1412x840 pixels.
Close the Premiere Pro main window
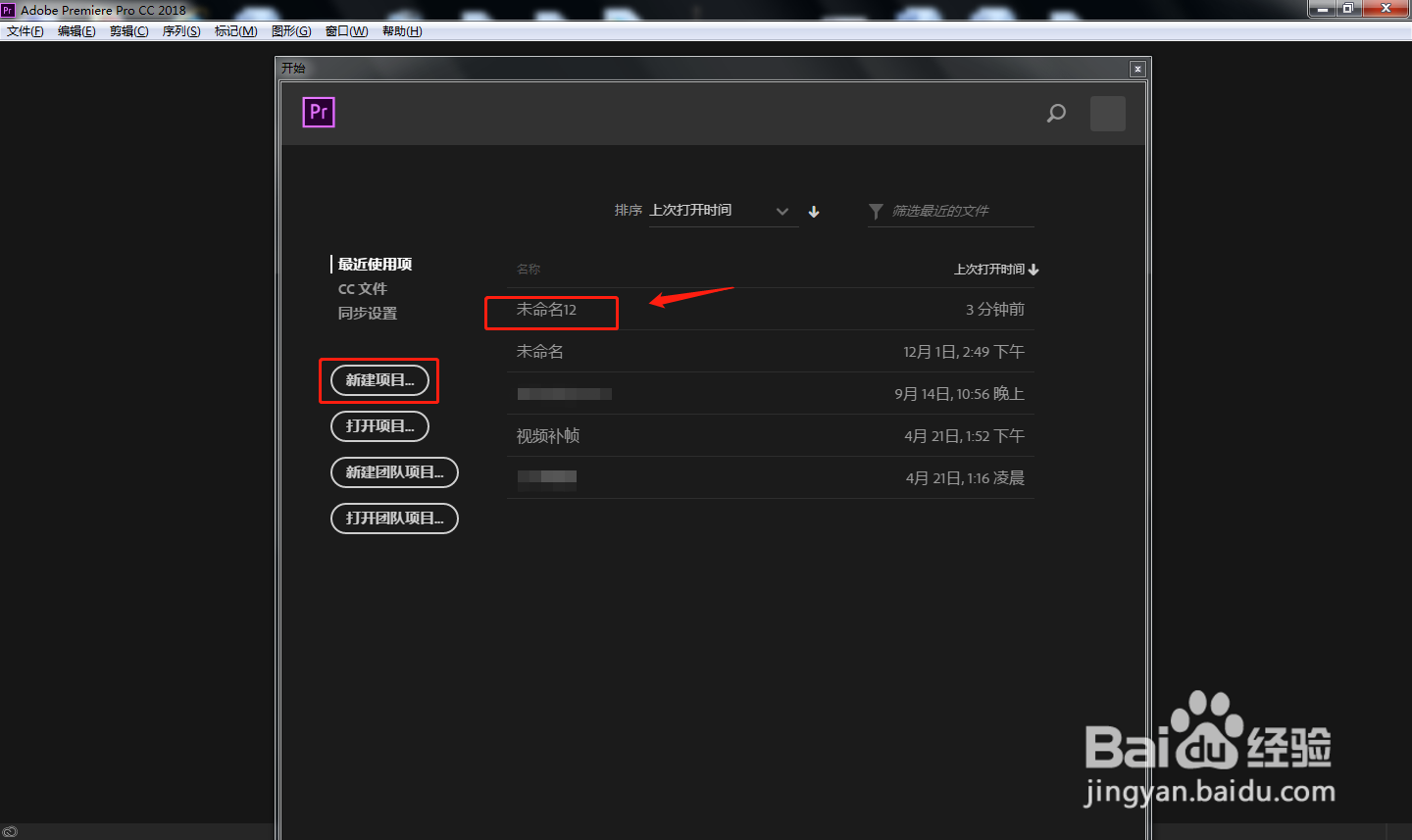click(1387, 9)
